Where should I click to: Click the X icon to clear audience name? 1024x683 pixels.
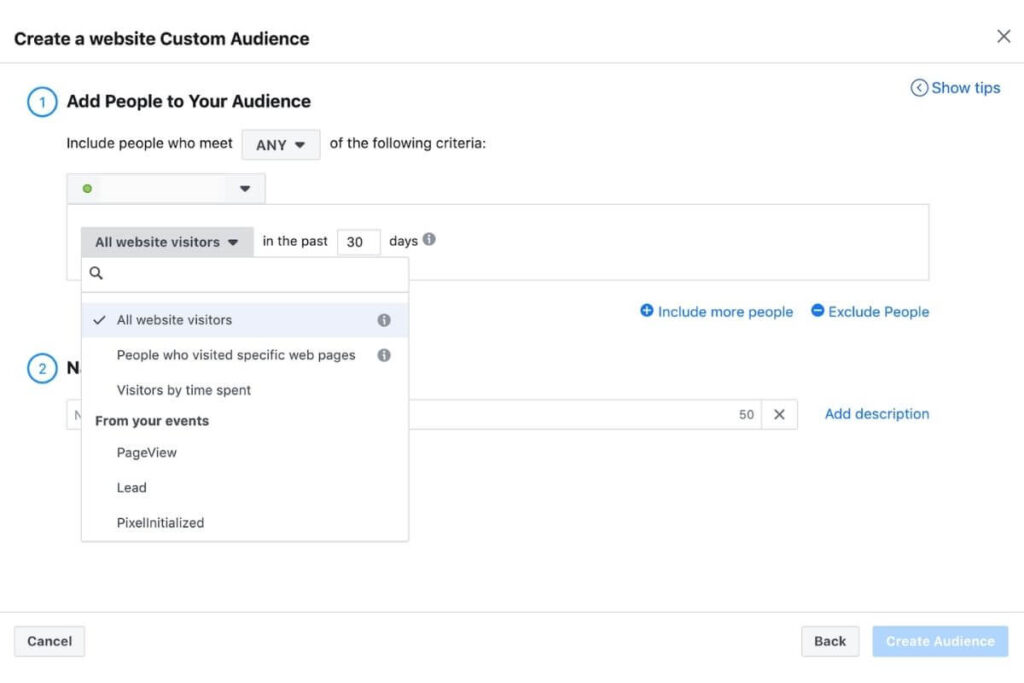[x=779, y=415]
